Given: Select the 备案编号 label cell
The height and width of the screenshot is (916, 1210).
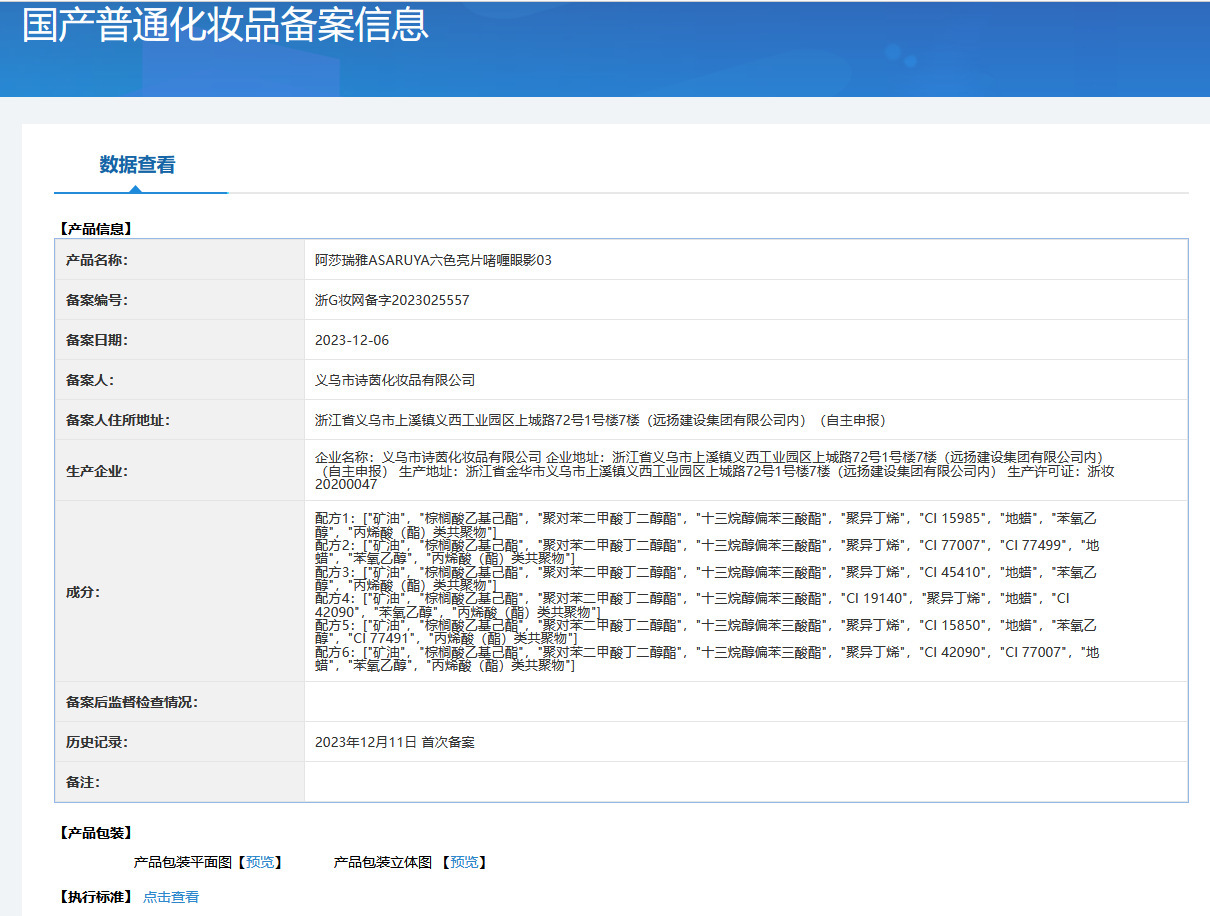Looking at the screenshot, I should point(180,300).
